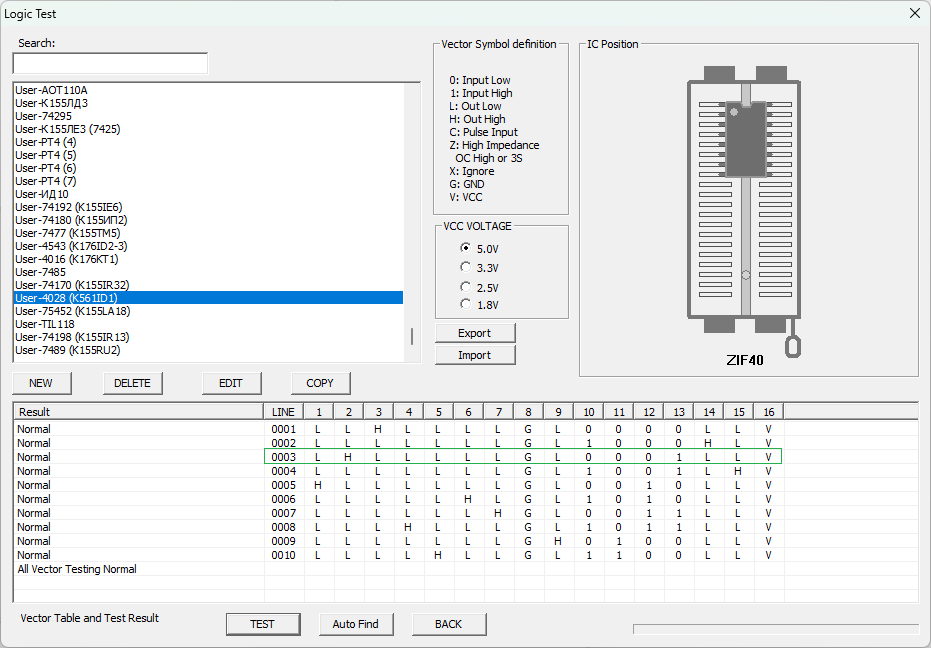This screenshot has height=648, width=931.
Task: Export the vector definitions
Action: [475, 333]
